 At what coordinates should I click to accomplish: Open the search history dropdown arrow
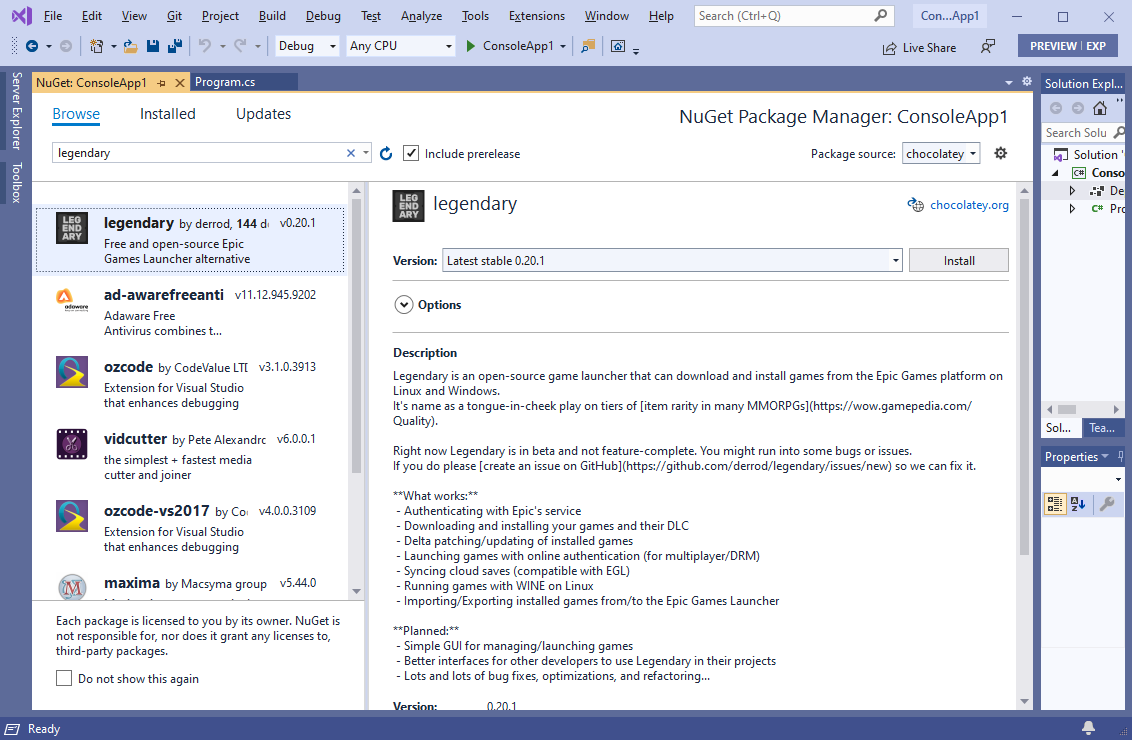point(366,153)
